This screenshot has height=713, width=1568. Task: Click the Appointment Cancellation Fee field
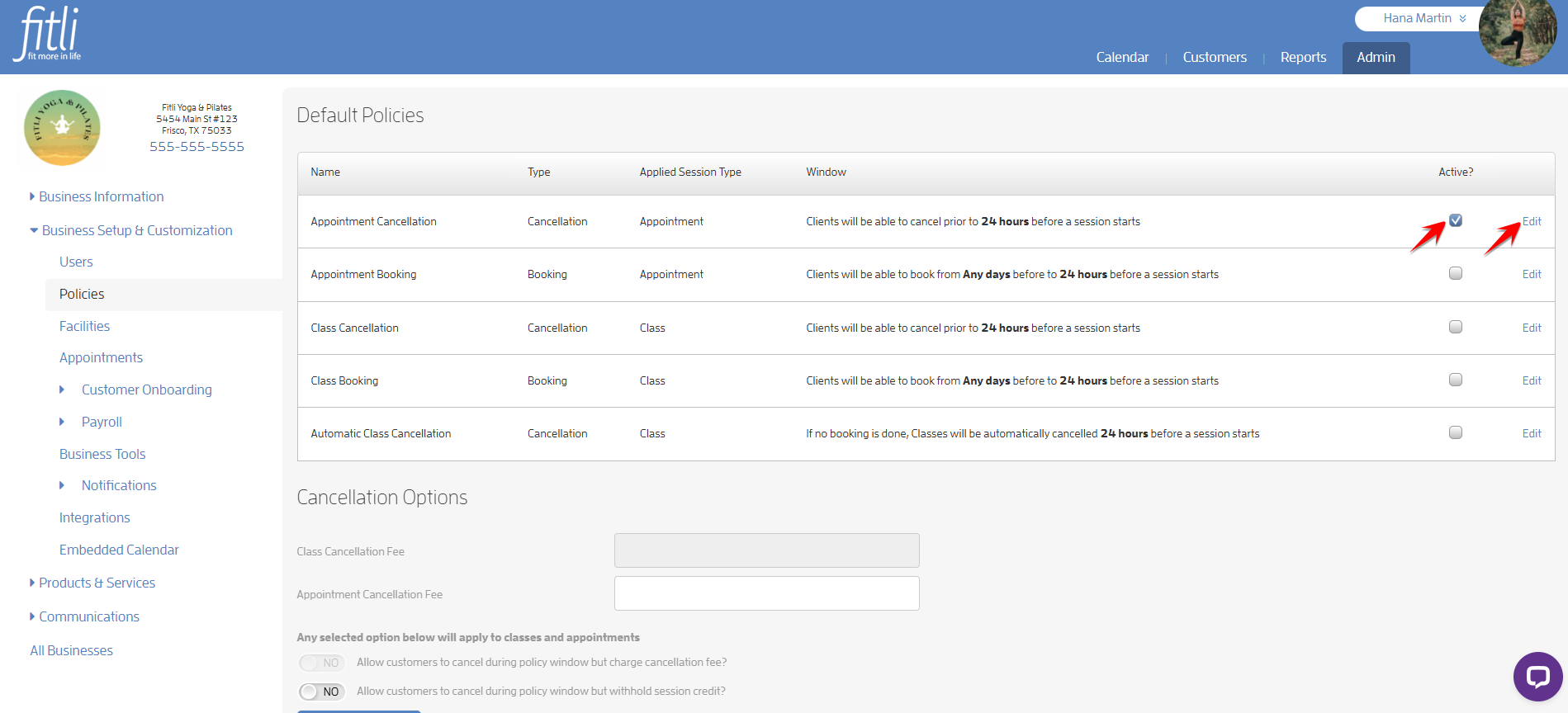[x=766, y=593]
